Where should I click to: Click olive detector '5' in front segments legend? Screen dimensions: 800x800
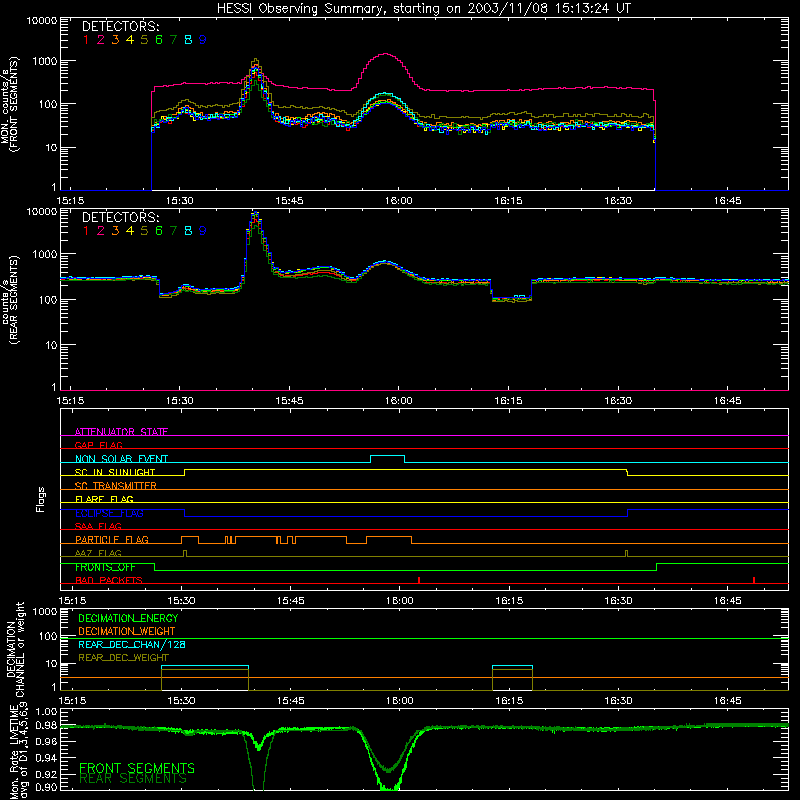(144, 40)
